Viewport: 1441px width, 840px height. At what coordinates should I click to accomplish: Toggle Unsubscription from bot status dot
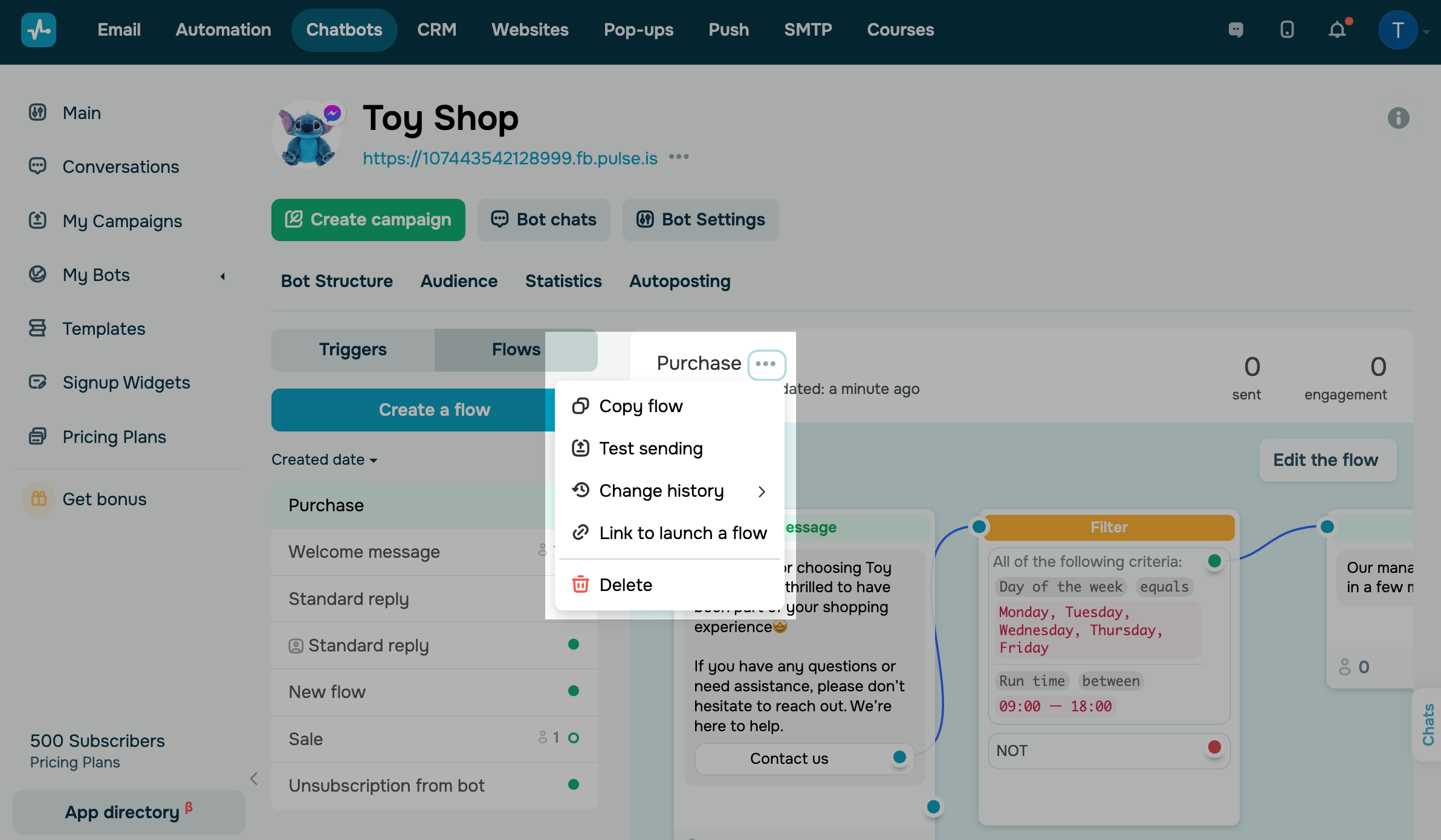click(x=573, y=784)
